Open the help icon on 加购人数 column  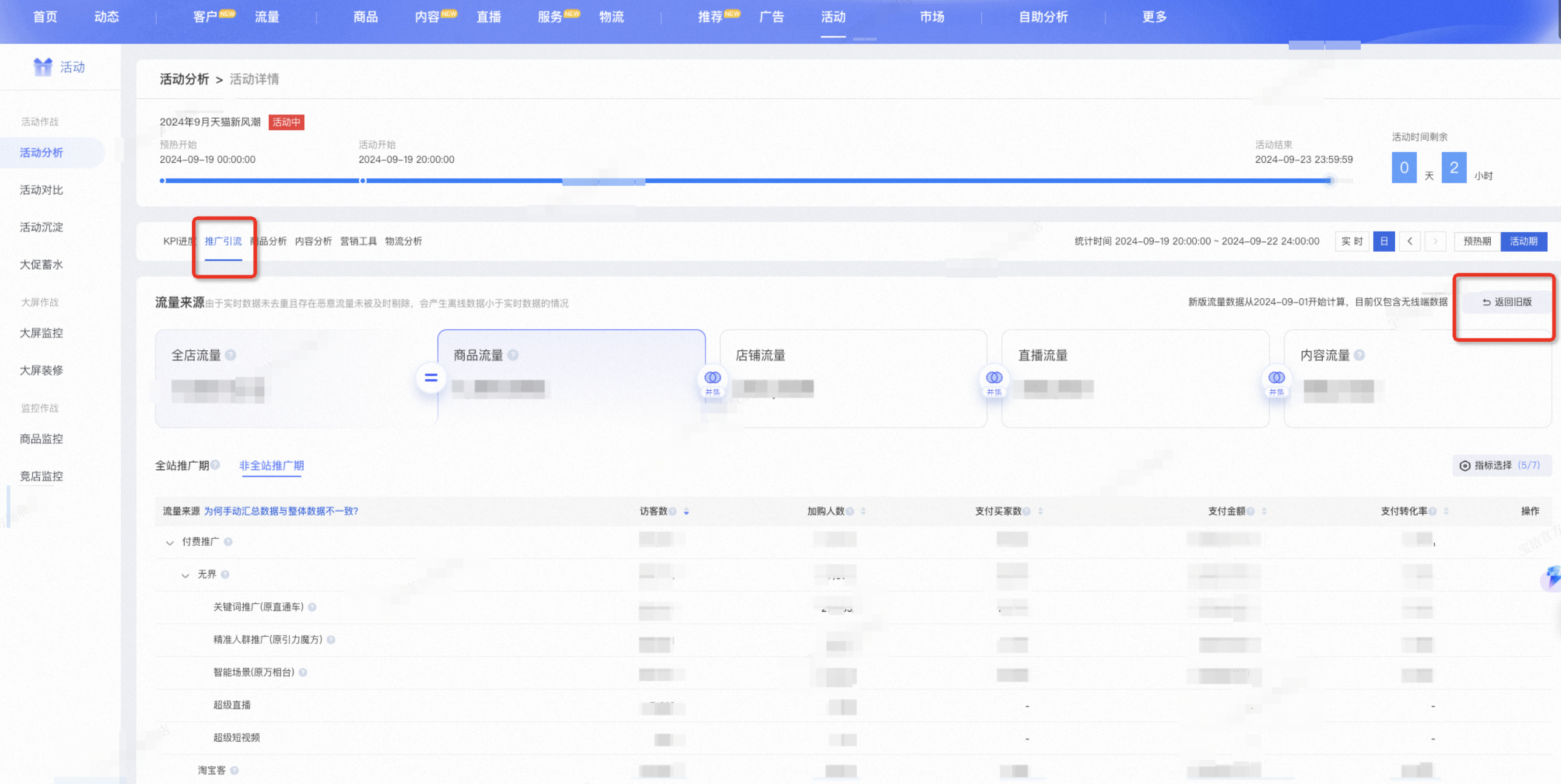pos(849,511)
